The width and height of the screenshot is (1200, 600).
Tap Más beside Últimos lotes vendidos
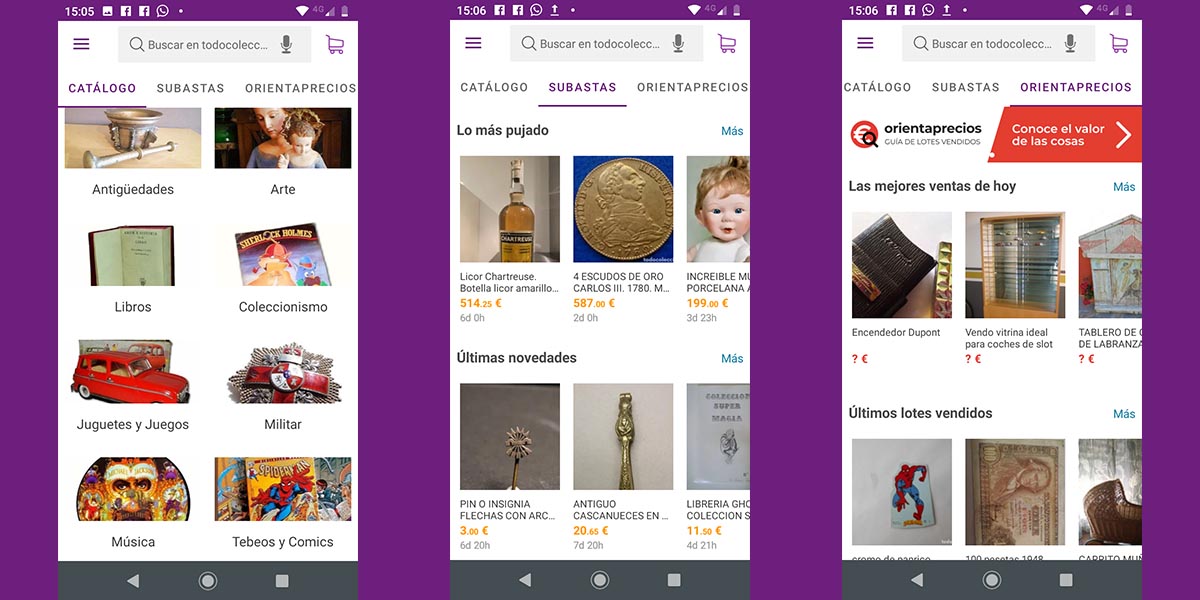(1123, 413)
